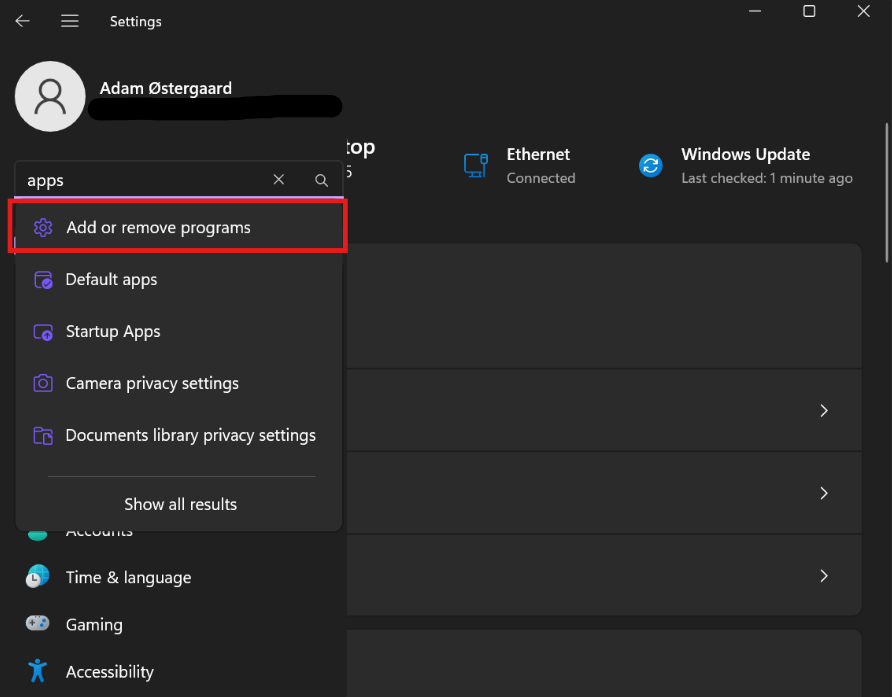Viewport: 892px width, 697px height.
Task: Click the Ethernet network icon
Action: coord(475,165)
